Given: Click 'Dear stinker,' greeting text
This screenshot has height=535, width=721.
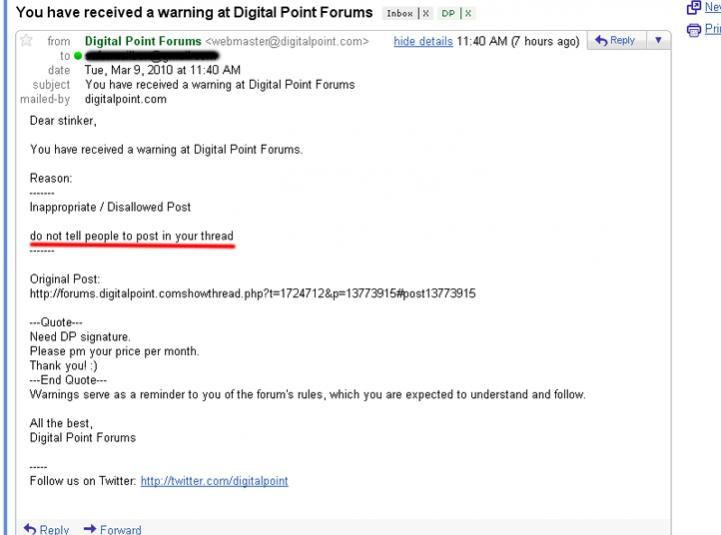Looking at the screenshot, I should point(63,121).
